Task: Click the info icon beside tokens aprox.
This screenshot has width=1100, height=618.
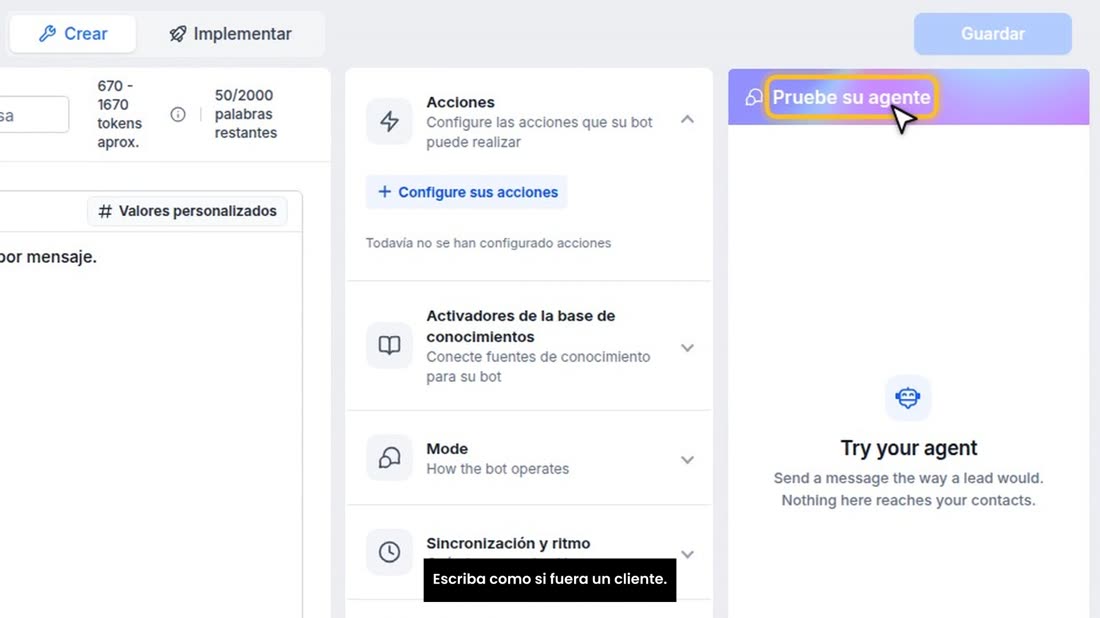Action: (x=178, y=114)
